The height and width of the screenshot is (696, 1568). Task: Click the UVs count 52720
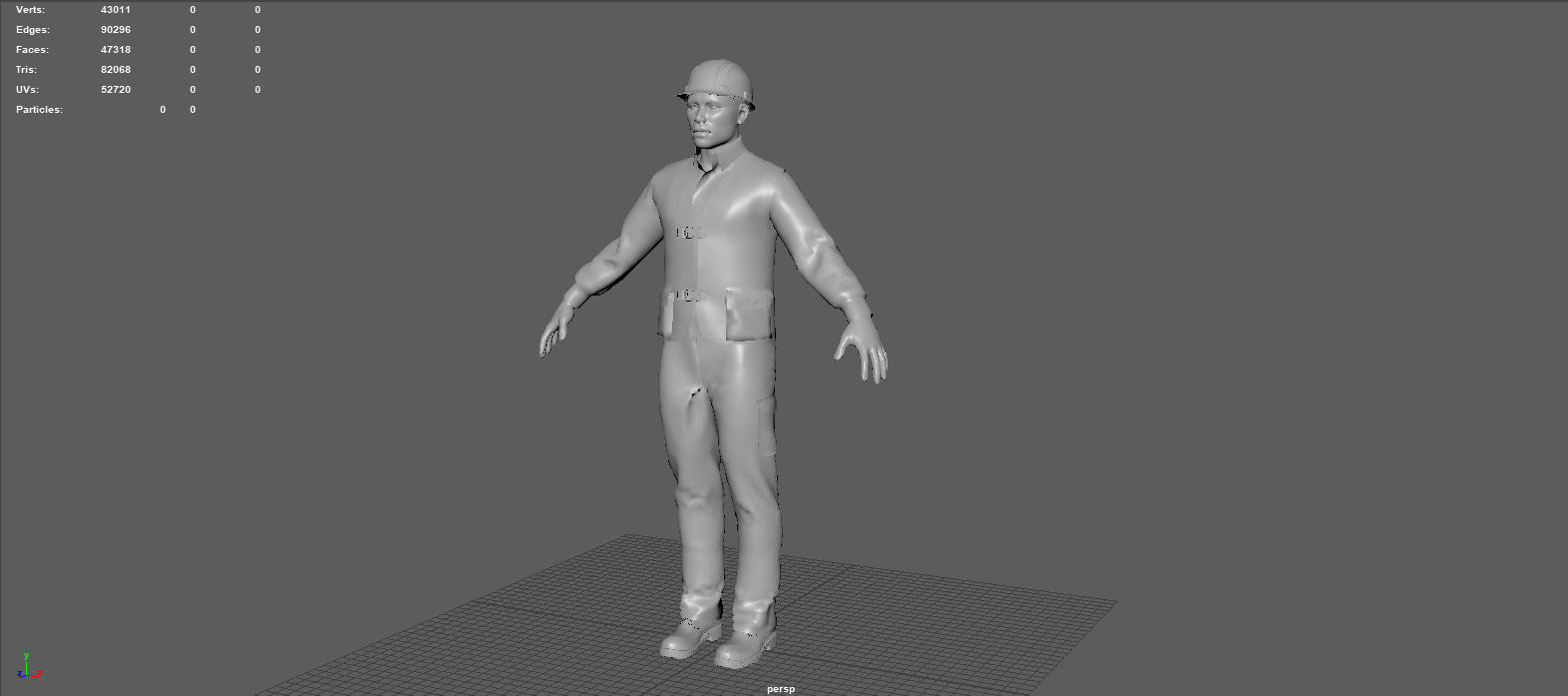116,89
